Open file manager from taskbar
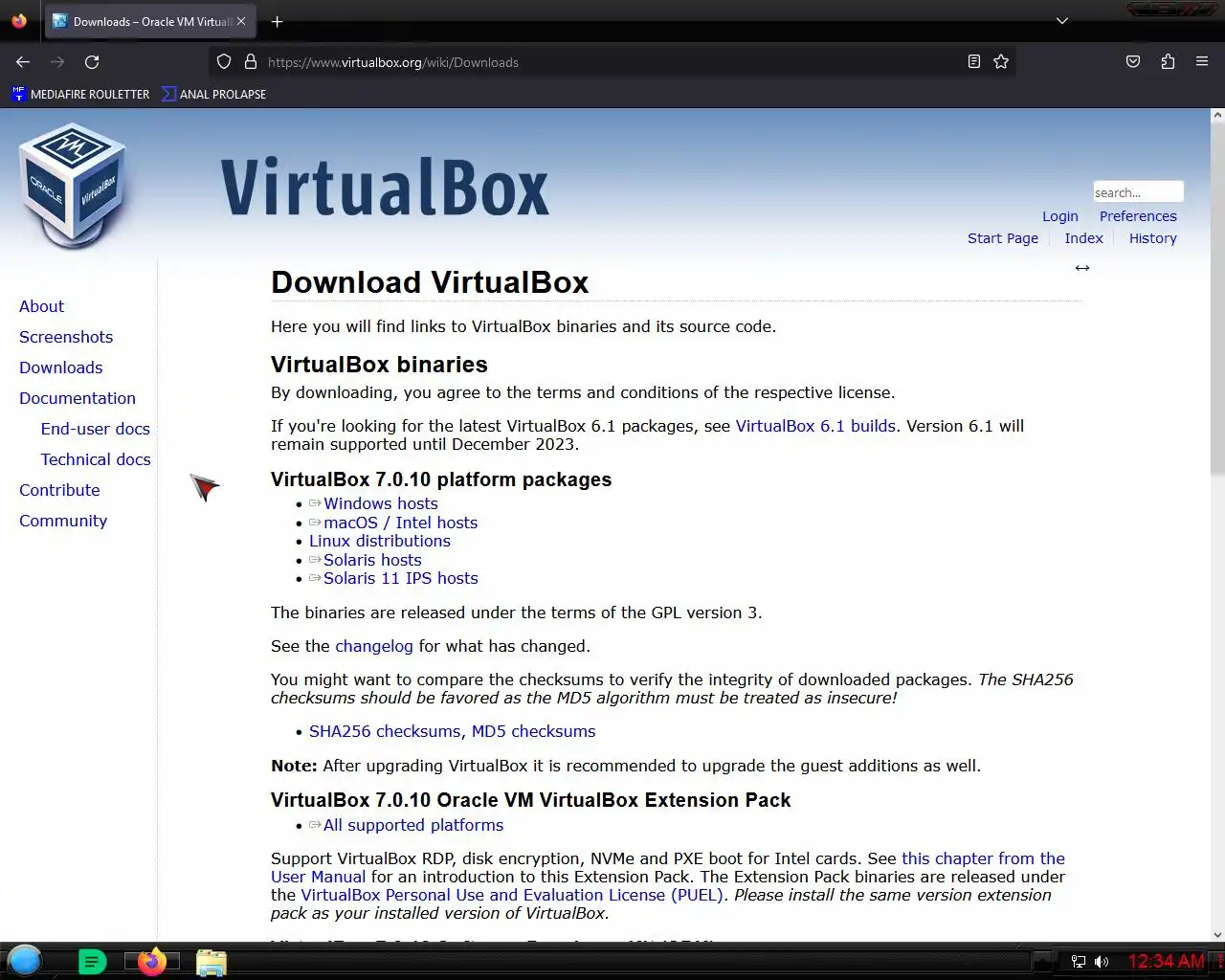 coord(212,962)
